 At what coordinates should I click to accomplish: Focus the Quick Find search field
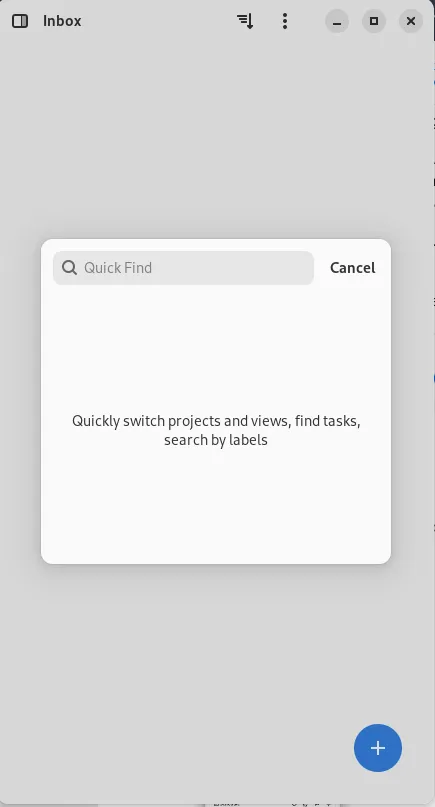[183, 268]
